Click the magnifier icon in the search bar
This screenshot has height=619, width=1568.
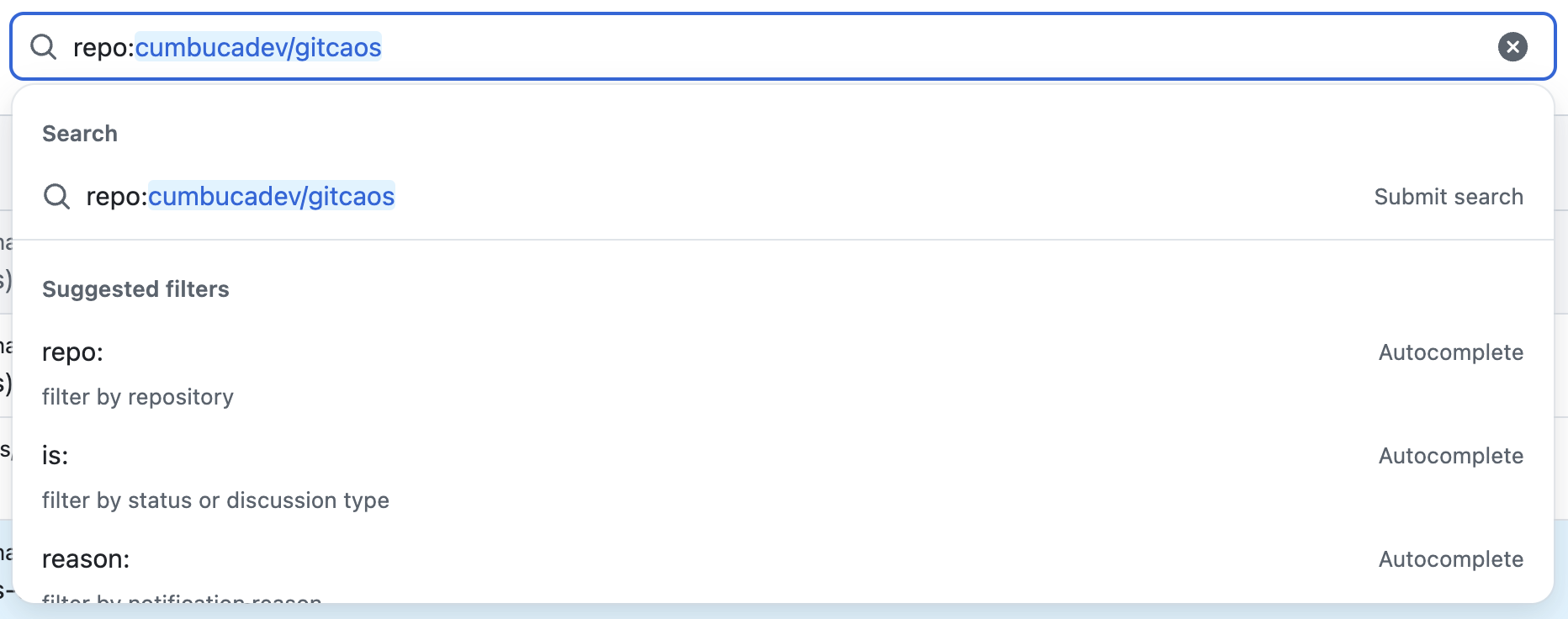[43, 47]
